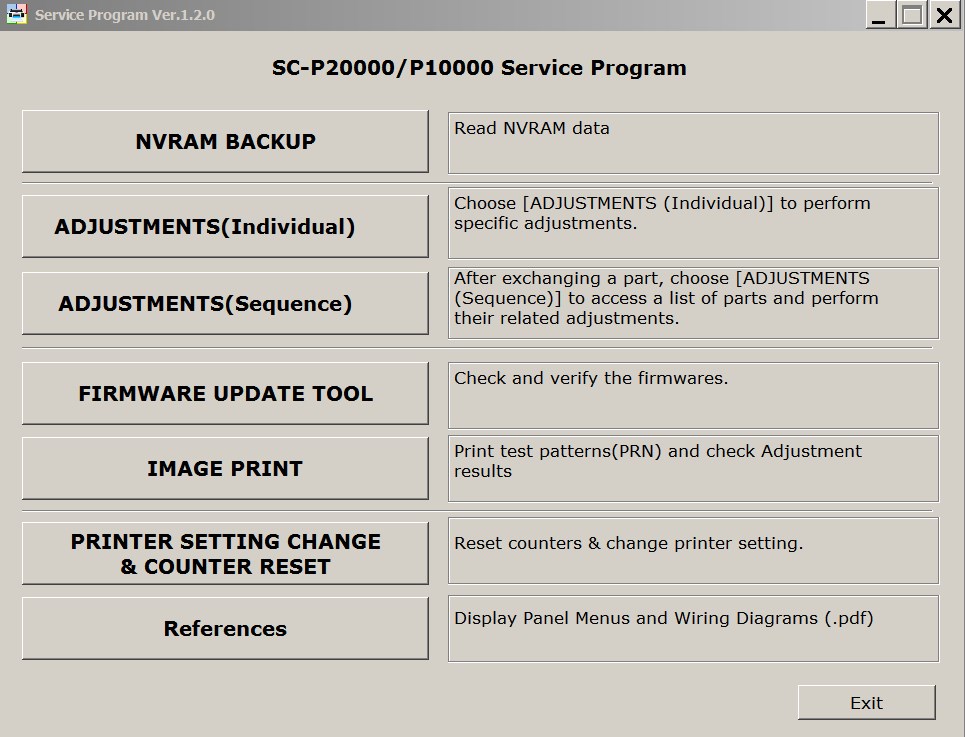Open the NVRAM BACKUP function
965x737 pixels.
point(225,141)
